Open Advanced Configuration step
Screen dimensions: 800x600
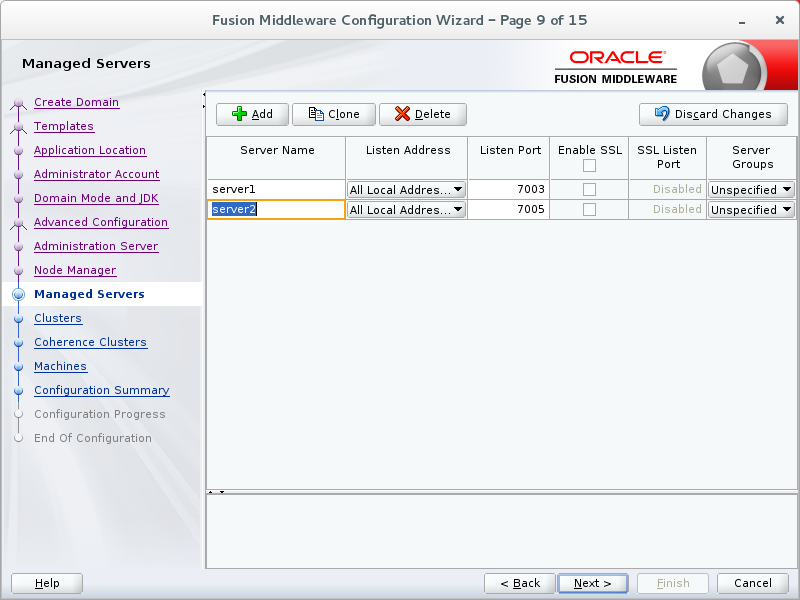click(101, 222)
